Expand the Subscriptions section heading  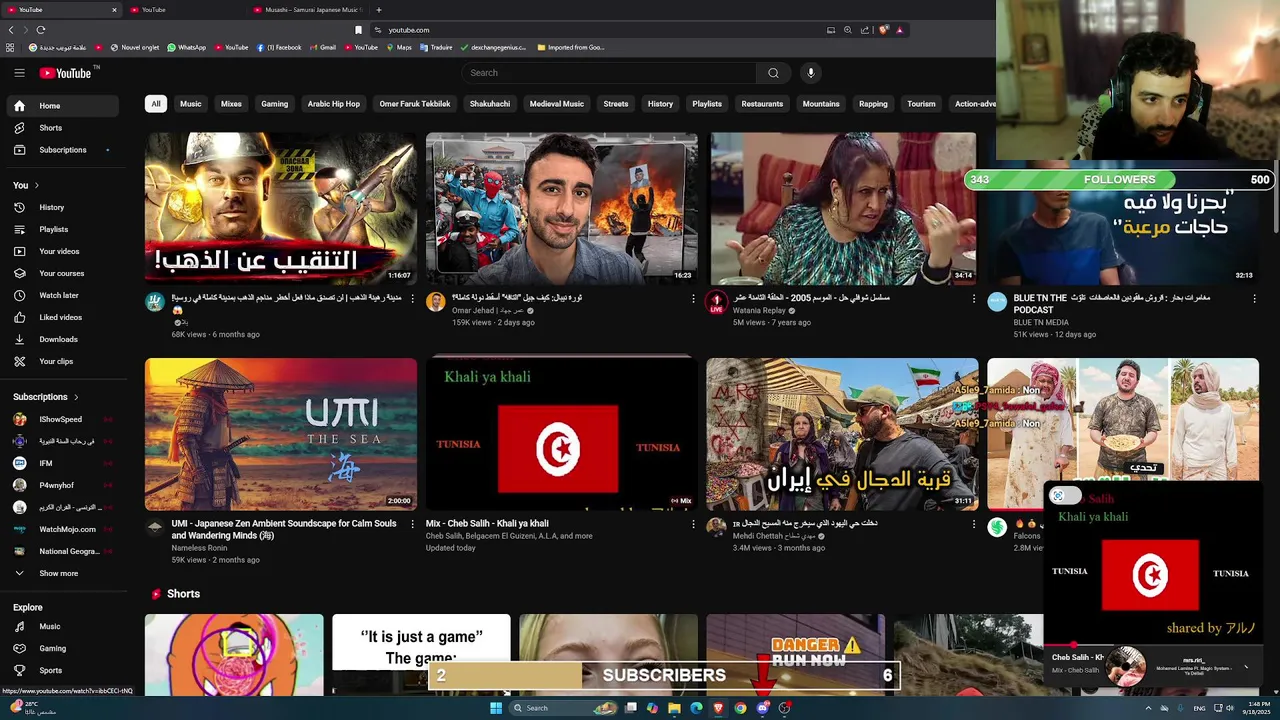pos(46,397)
